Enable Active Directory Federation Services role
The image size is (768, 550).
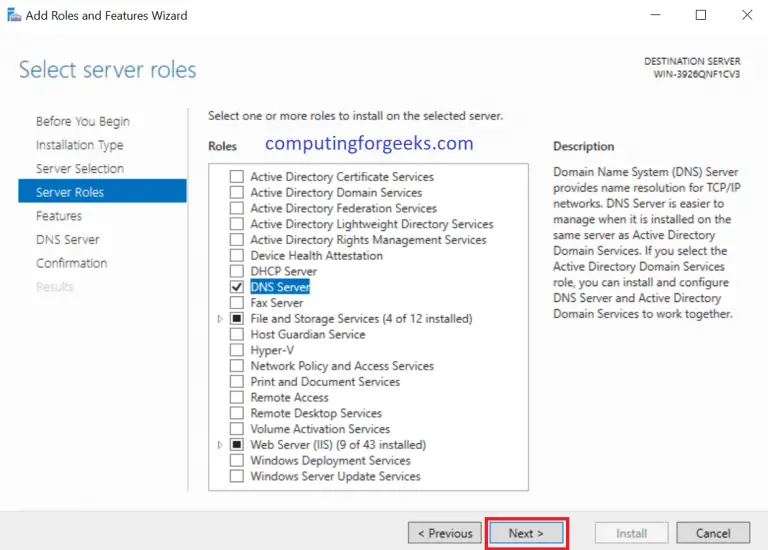pyautogui.click(x=237, y=208)
